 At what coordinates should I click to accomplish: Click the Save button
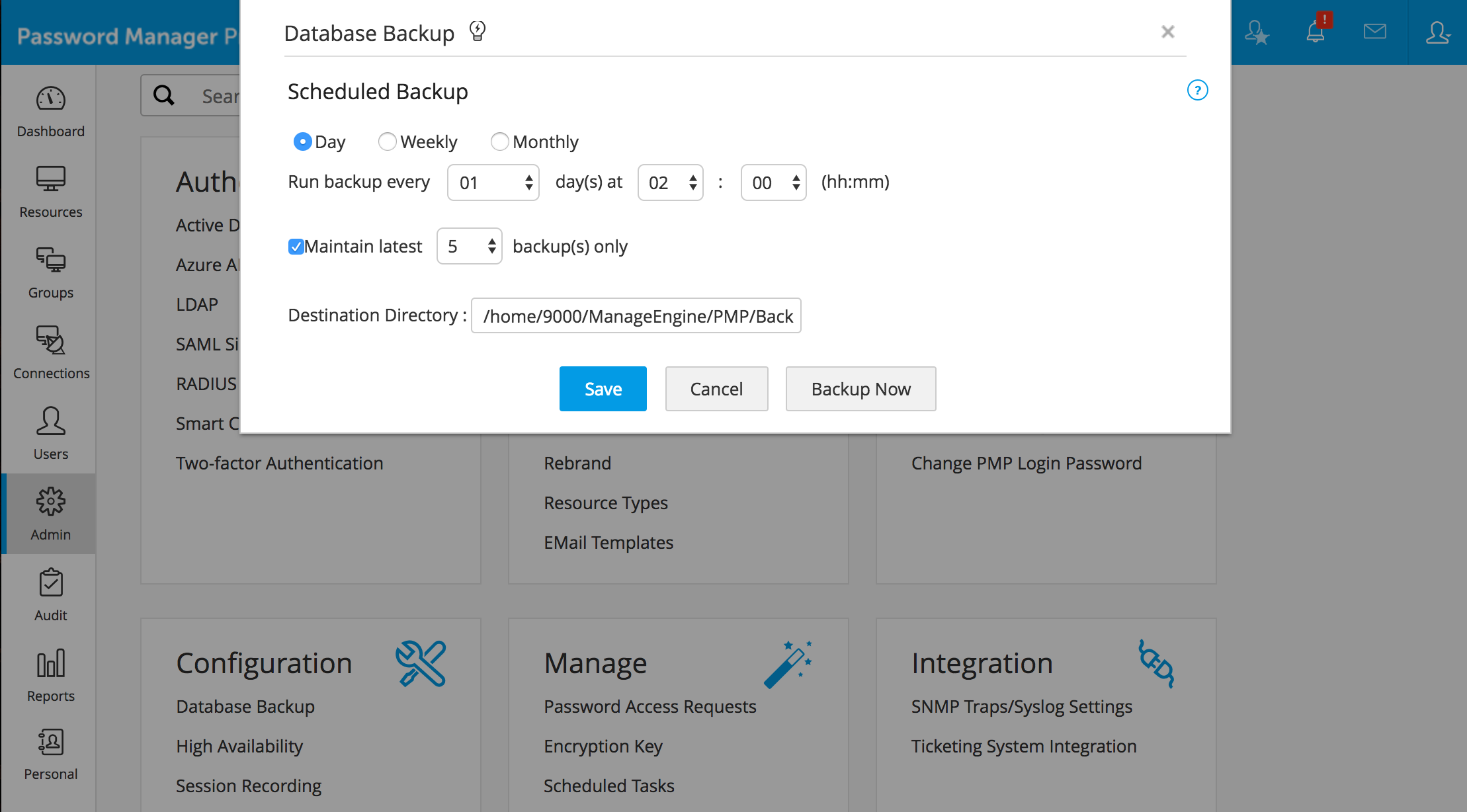[603, 389]
